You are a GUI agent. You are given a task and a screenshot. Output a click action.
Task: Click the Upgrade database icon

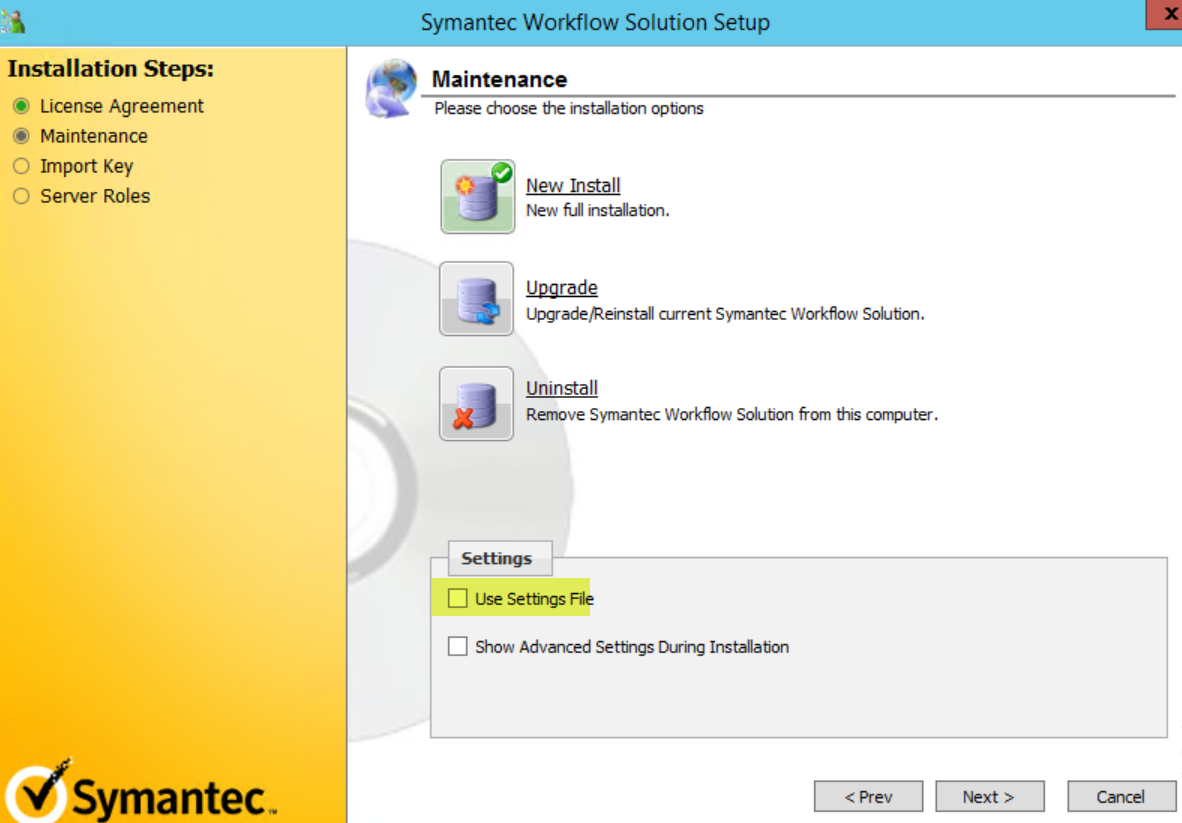pyautogui.click(x=476, y=298)
